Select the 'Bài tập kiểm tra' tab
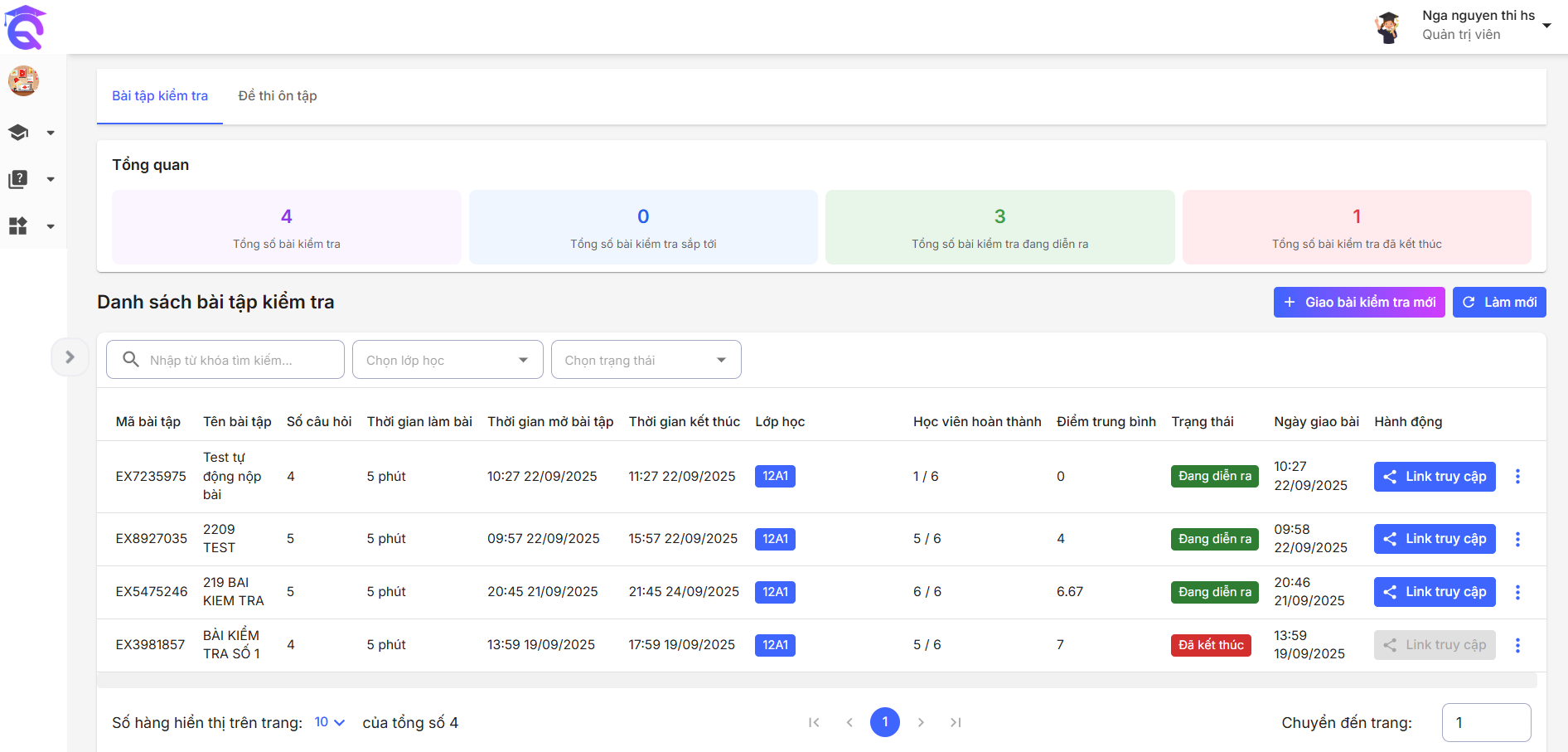The image size is (1568, 752). tap(160, 96)
